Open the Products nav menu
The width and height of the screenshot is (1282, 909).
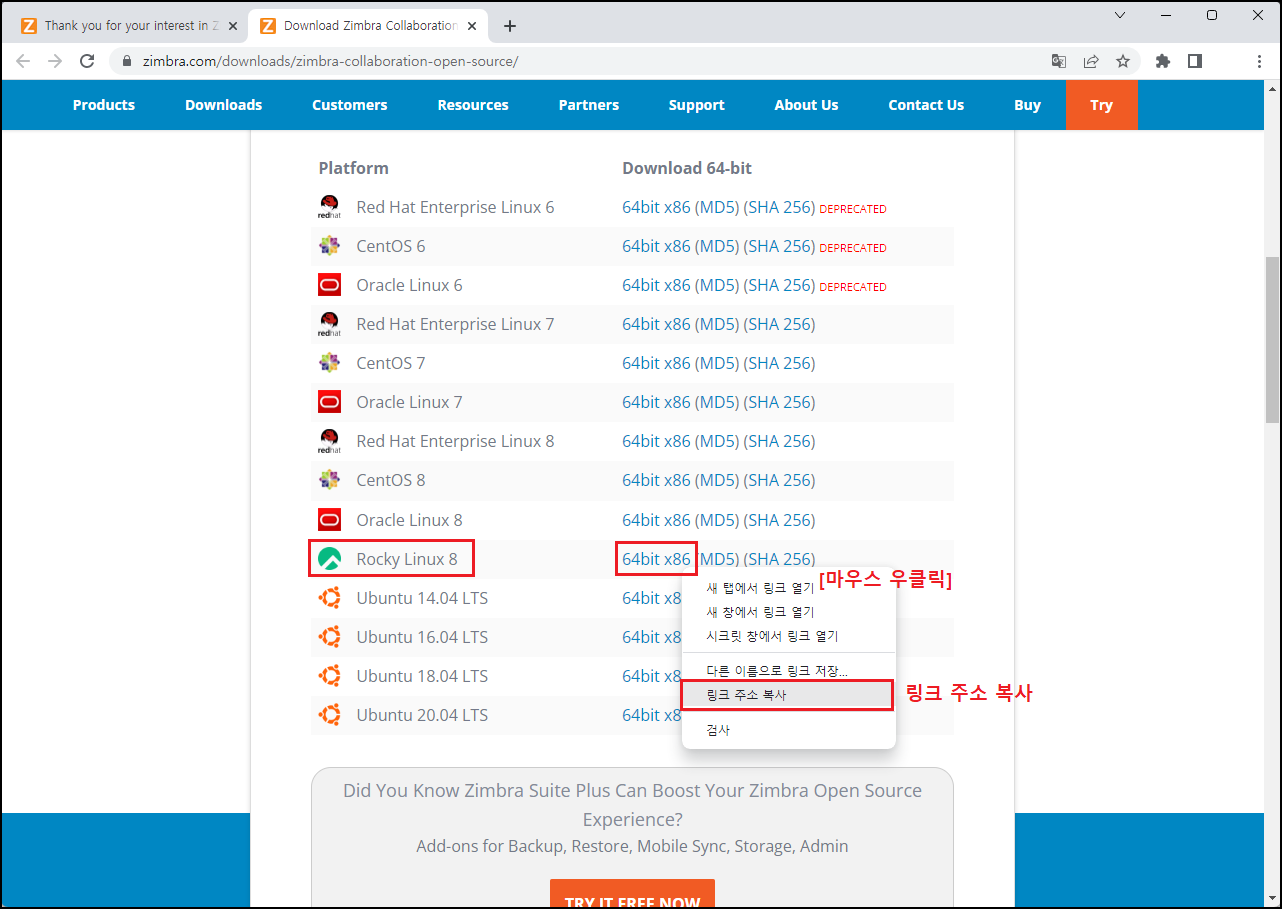[104, 105]
